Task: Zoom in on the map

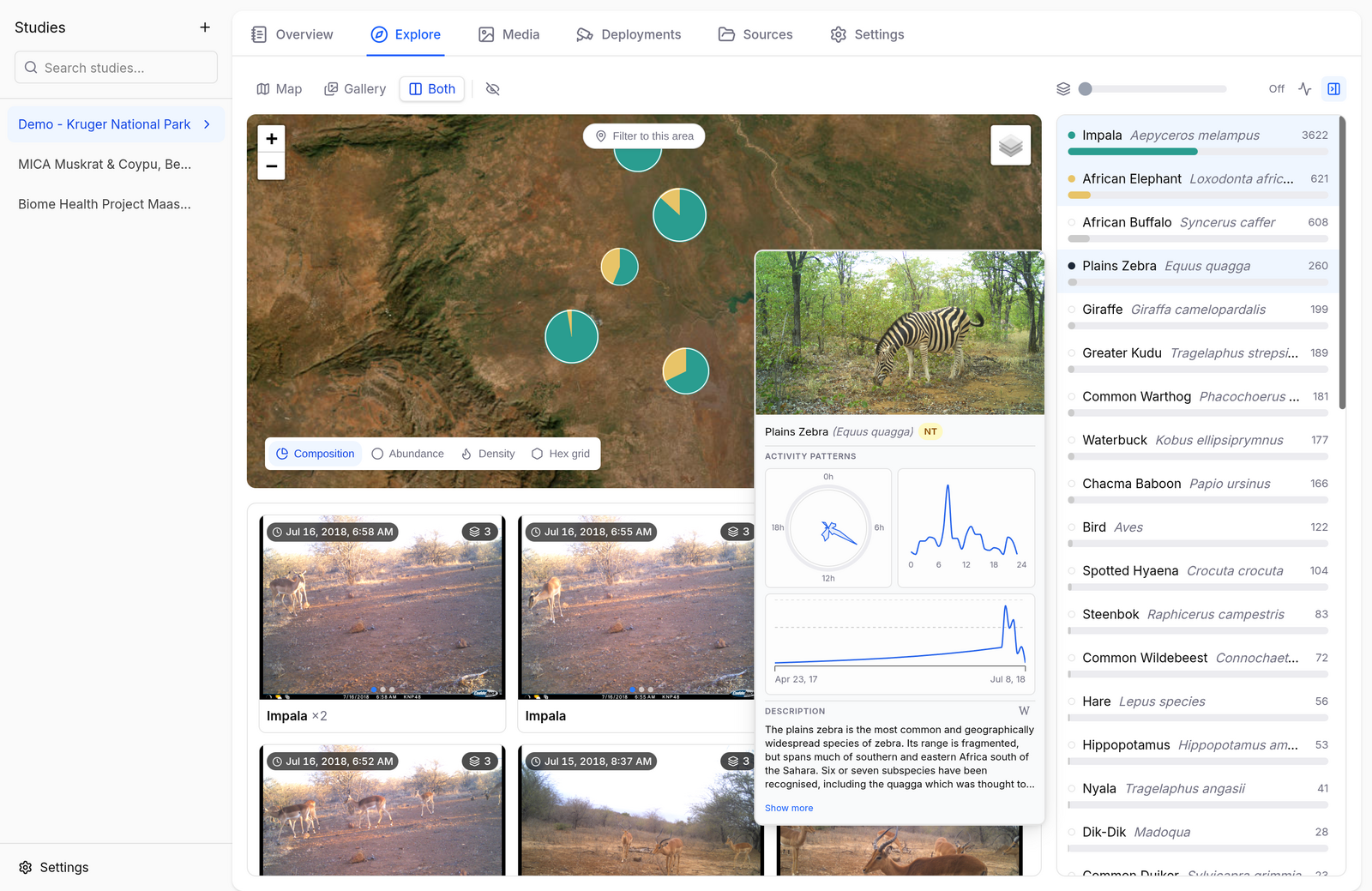Action: click(271, 139)
